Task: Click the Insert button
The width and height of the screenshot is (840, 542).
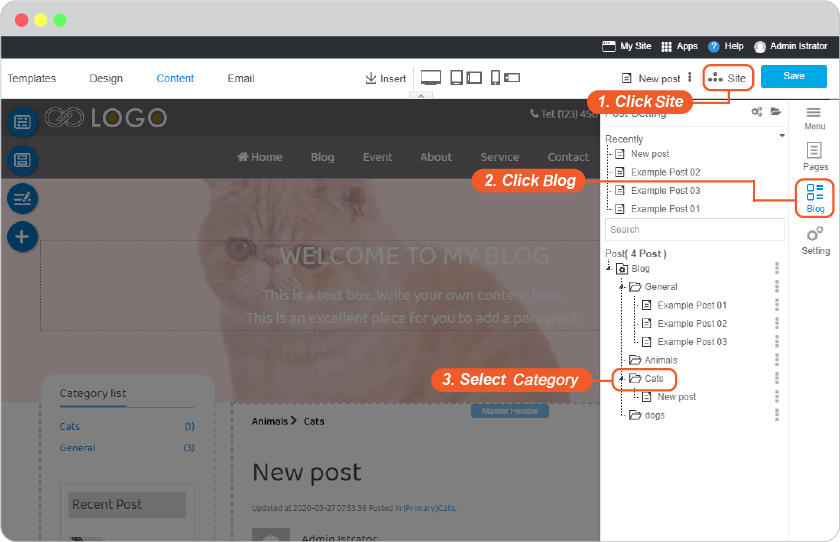Action: click(386, 78)
